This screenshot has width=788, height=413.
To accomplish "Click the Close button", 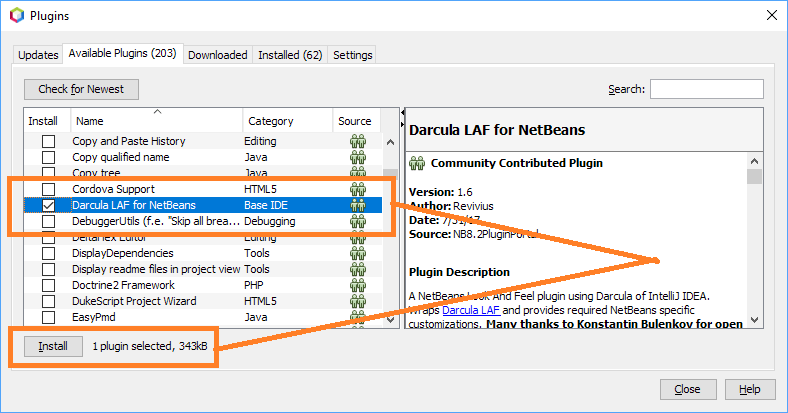I will [x=687, y=389].
